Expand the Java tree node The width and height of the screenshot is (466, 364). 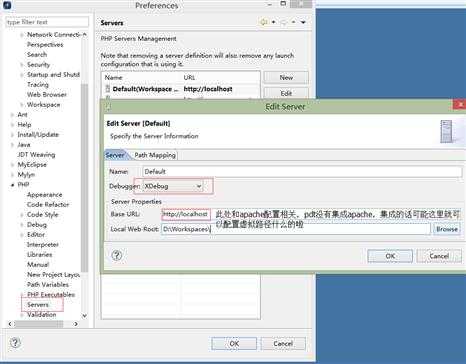pyautogui.click(x=13, y=145)
